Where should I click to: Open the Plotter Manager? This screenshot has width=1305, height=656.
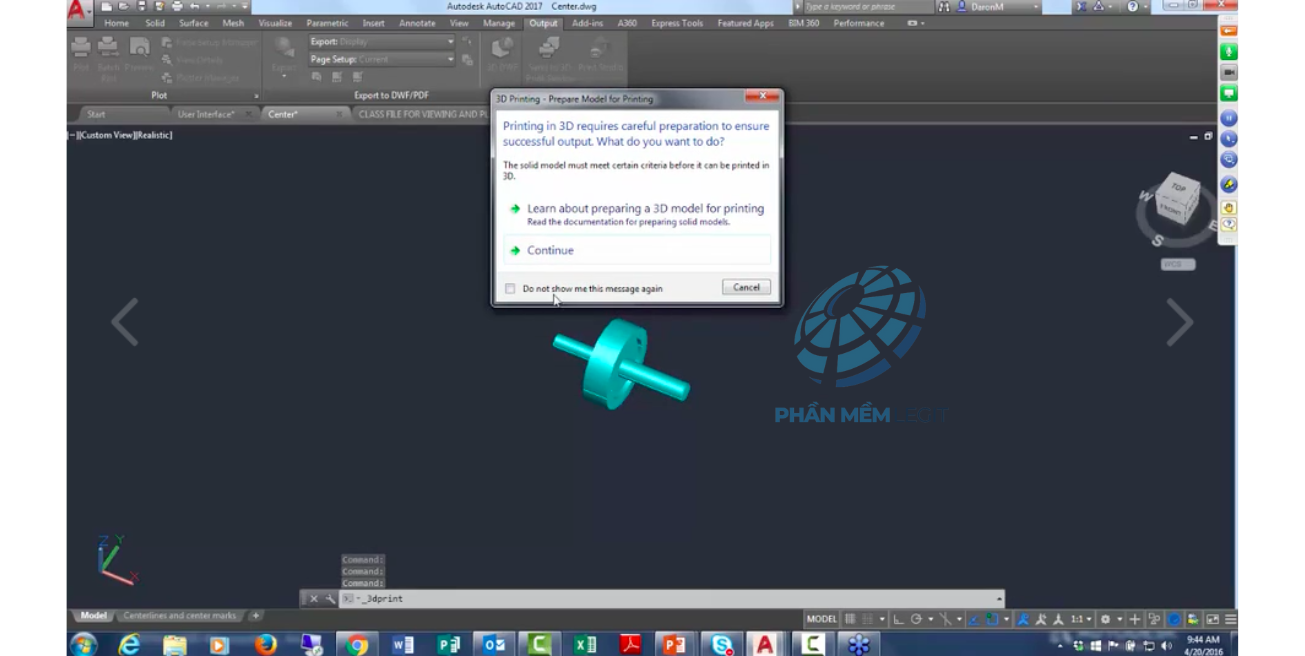(200, 78)
